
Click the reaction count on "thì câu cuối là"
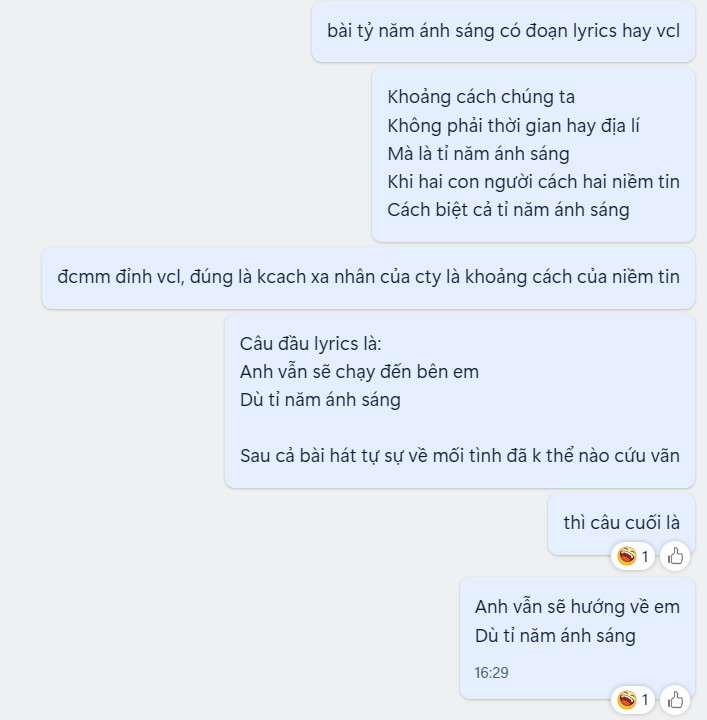pyautogui.click(x=645, y=557)
